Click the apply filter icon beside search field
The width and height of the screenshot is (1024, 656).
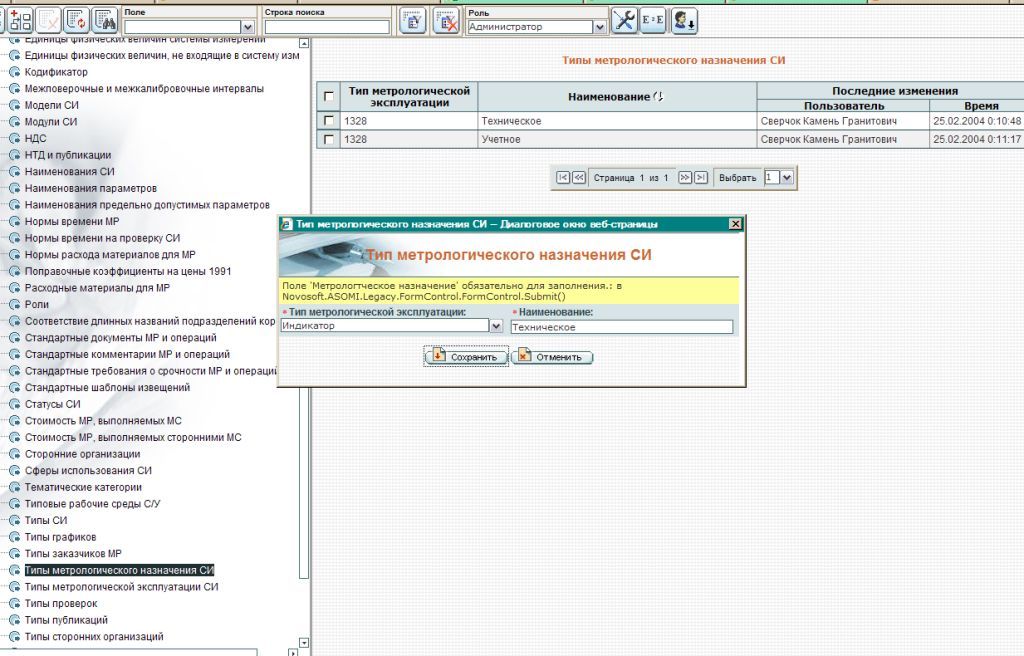coord(414,21)
